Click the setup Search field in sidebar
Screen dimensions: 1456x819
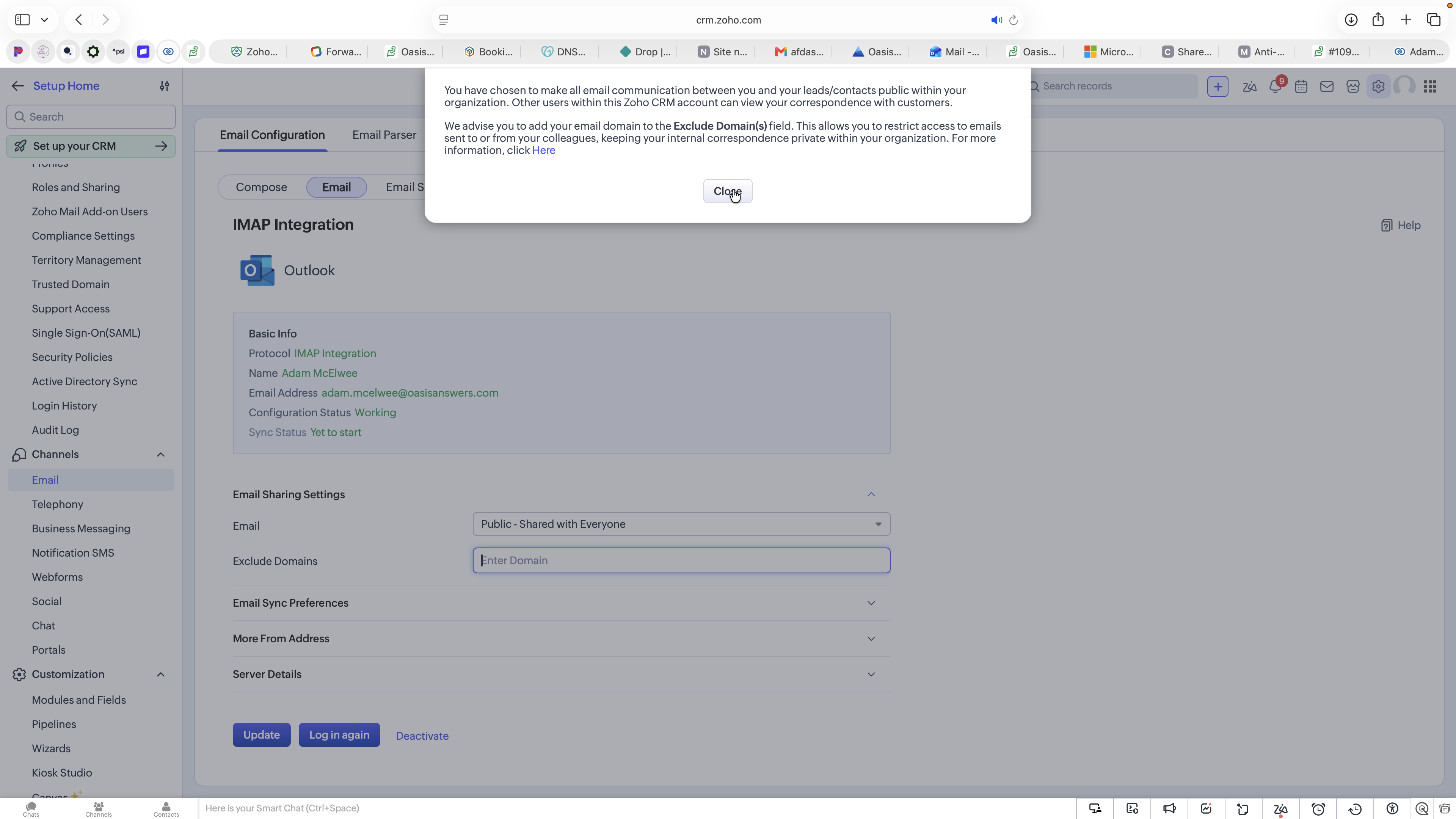click(x=91, y=117)
